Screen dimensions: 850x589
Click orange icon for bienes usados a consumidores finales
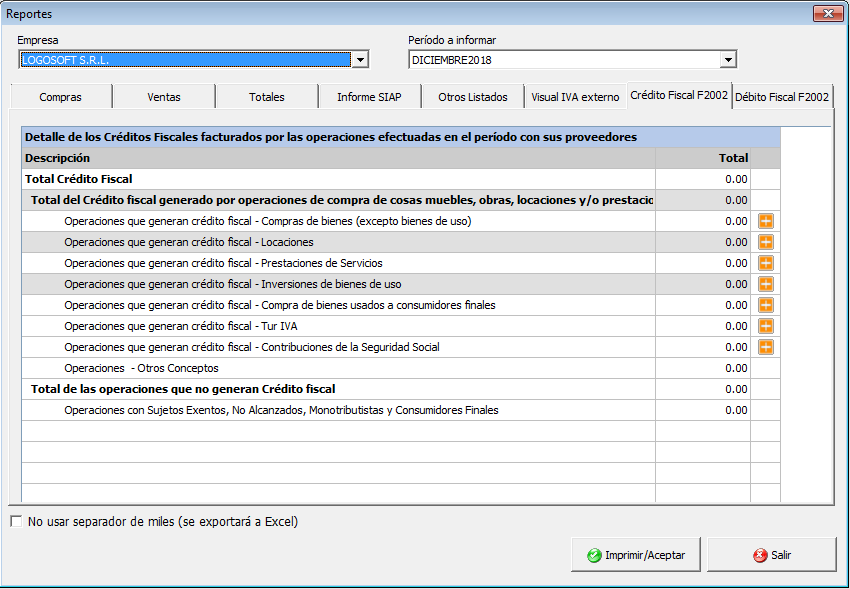pyautogui.click(x=766, y=305)
